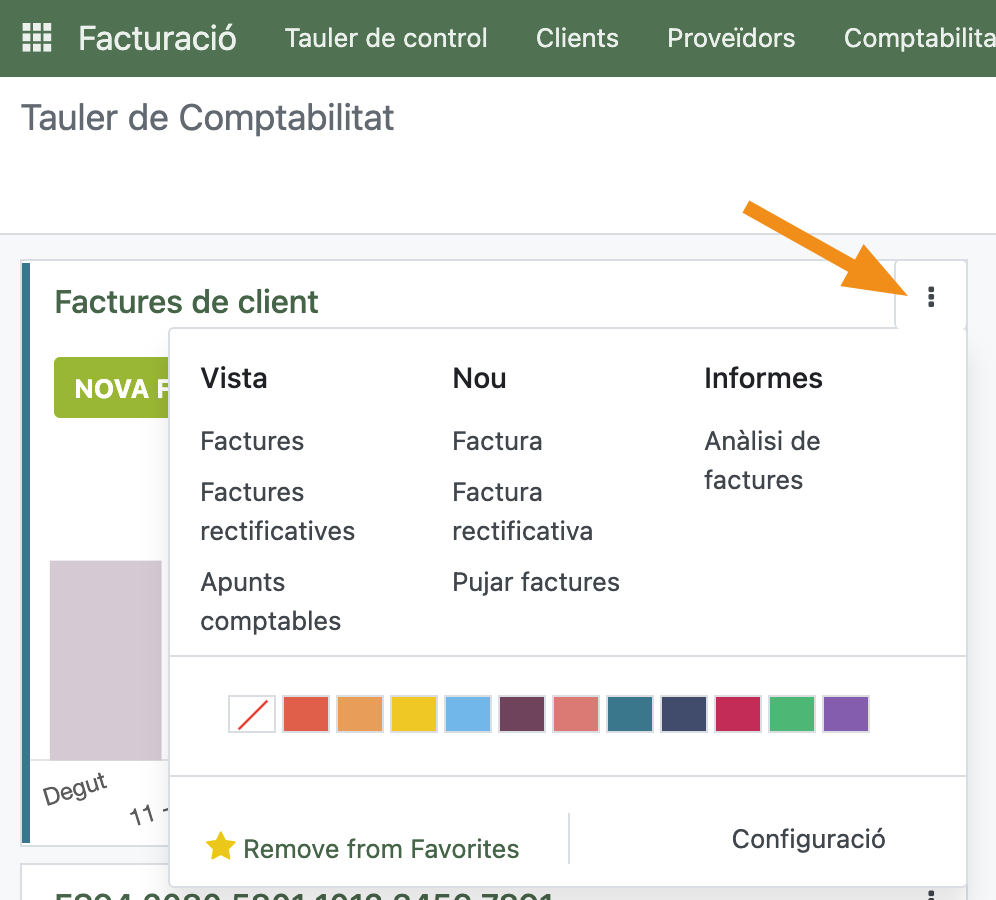Click Pujar factures option
Image resolution: width=996 pixels, height=900 pixels.
coord(536,582)
